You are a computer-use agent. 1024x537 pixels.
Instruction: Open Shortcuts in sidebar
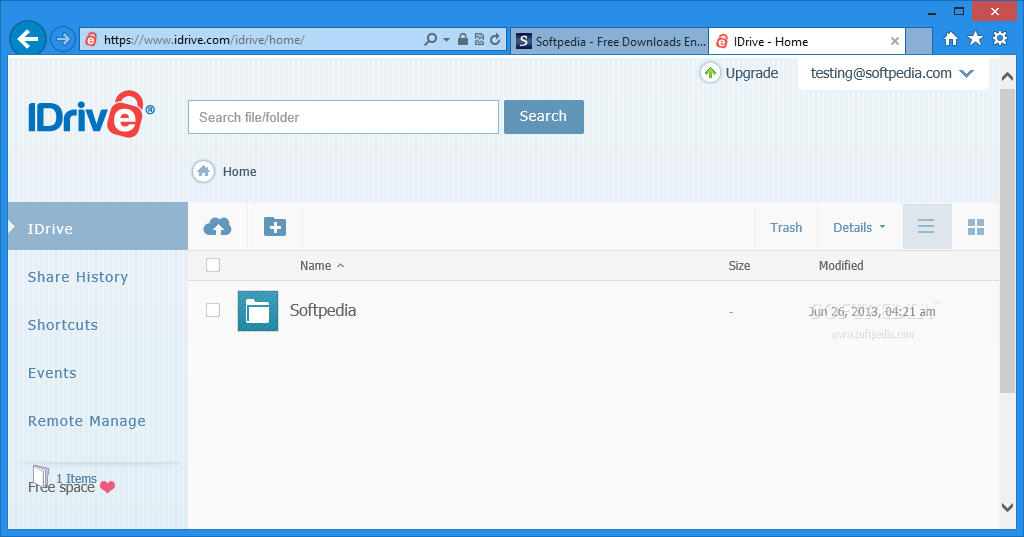click(63, 325)
